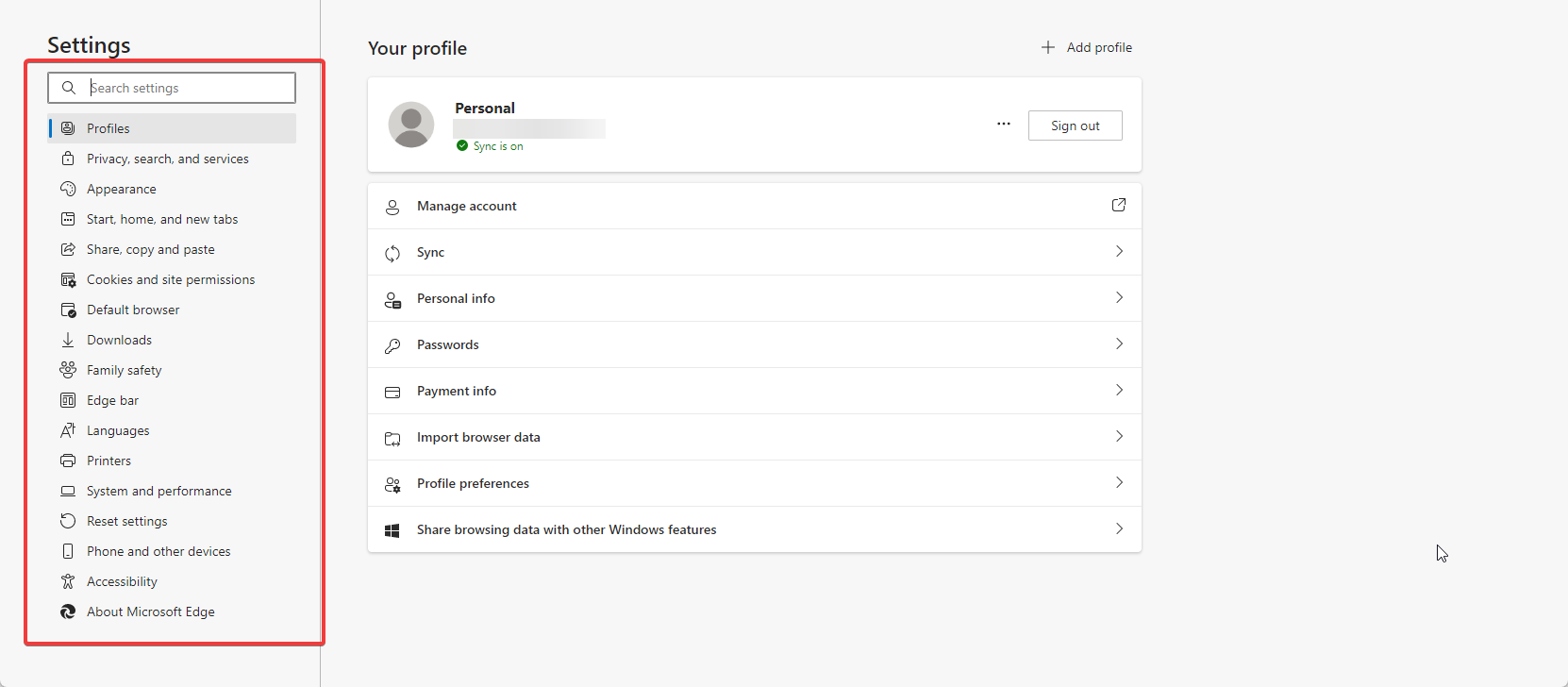Open Privacy, search, and services settings

(x=172, y=159)
